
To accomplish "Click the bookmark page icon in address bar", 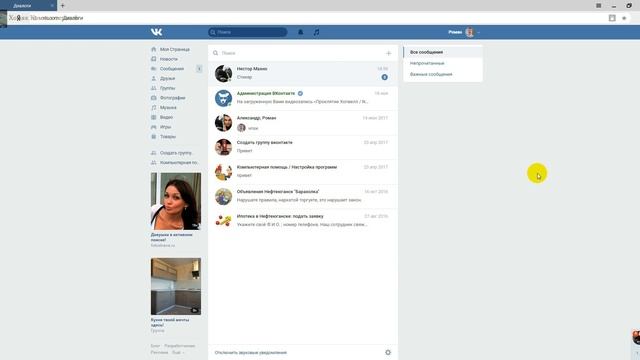I will pyautogui.click(x=612, y=18).
